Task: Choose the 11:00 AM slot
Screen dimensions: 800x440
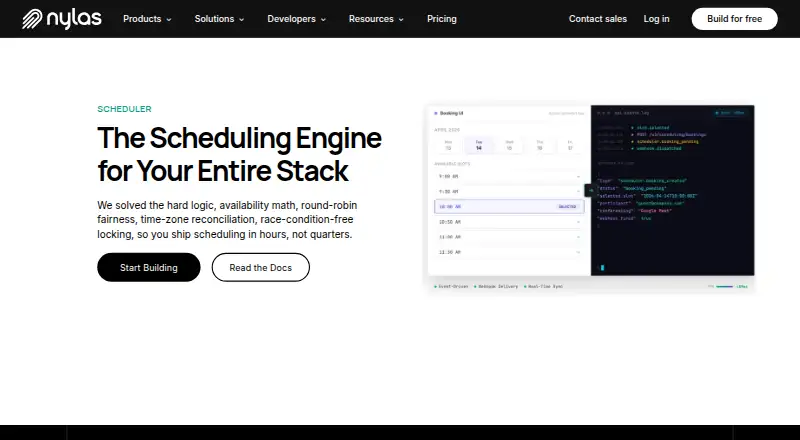Action: [509, 237]
